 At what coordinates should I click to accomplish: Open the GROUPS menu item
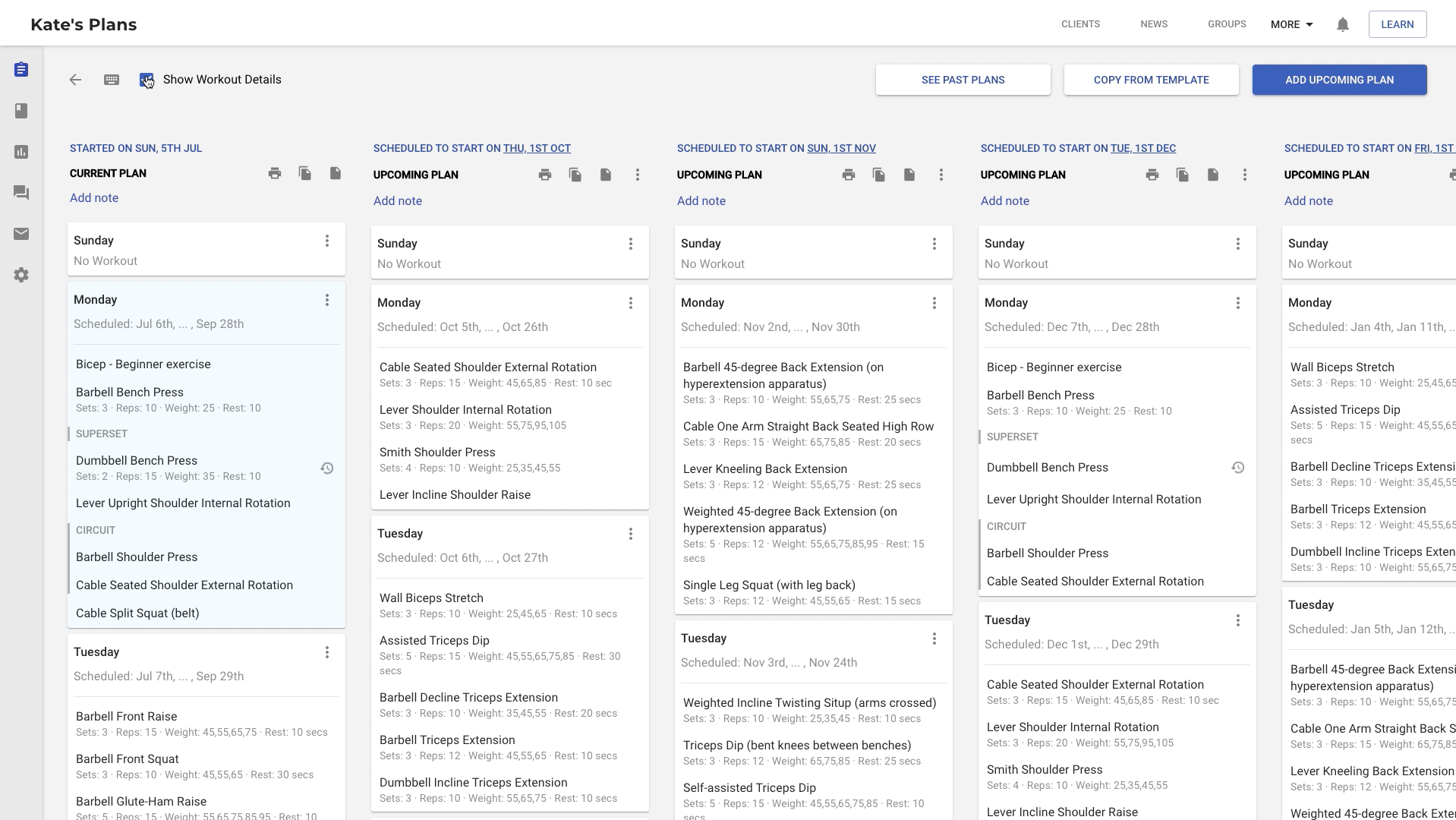pyautogui.click(x=1227, y=24)
